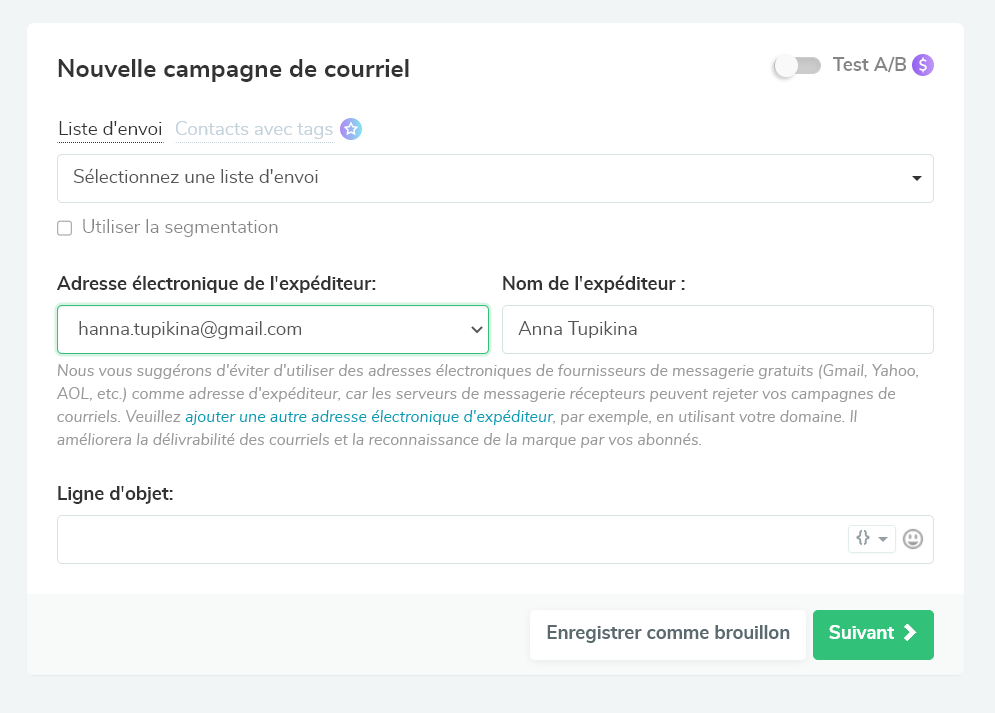The image size is (995, 713).
Task: Enable the Utiliser la segmentation checkbox
Action: click(65, 228)
